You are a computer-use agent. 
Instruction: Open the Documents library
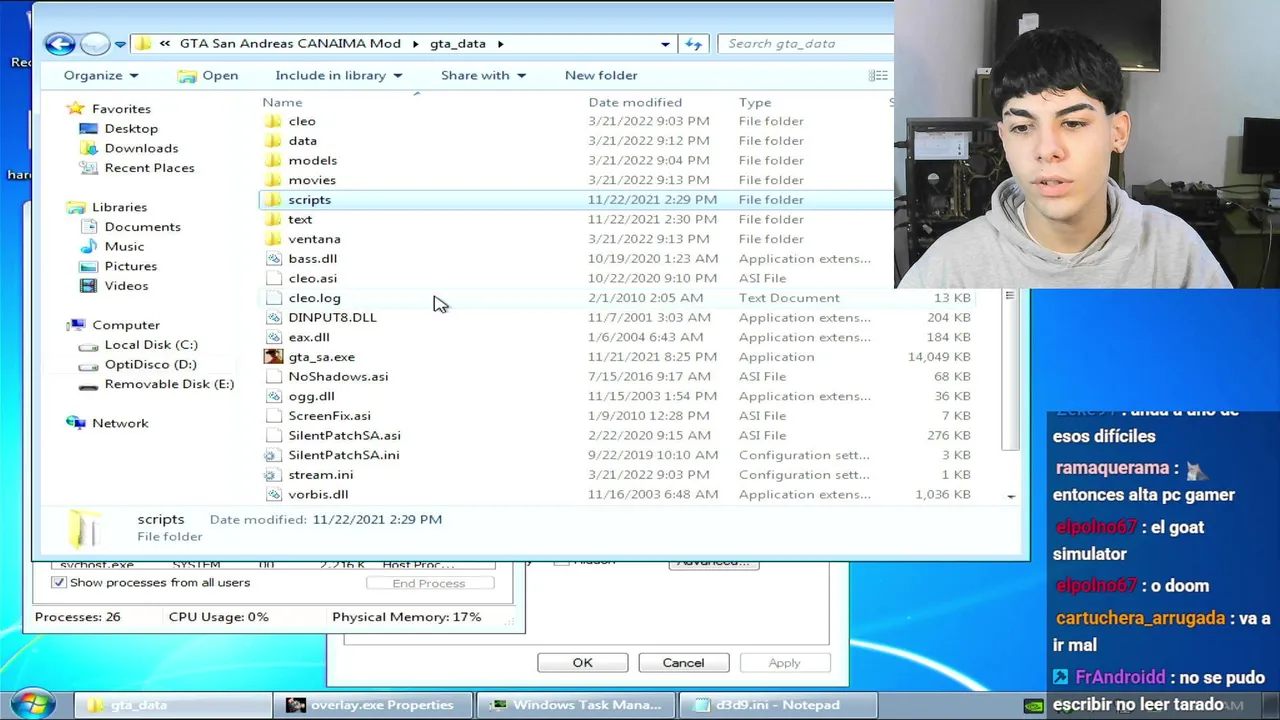pyautogui.click(x=142, y=226)
